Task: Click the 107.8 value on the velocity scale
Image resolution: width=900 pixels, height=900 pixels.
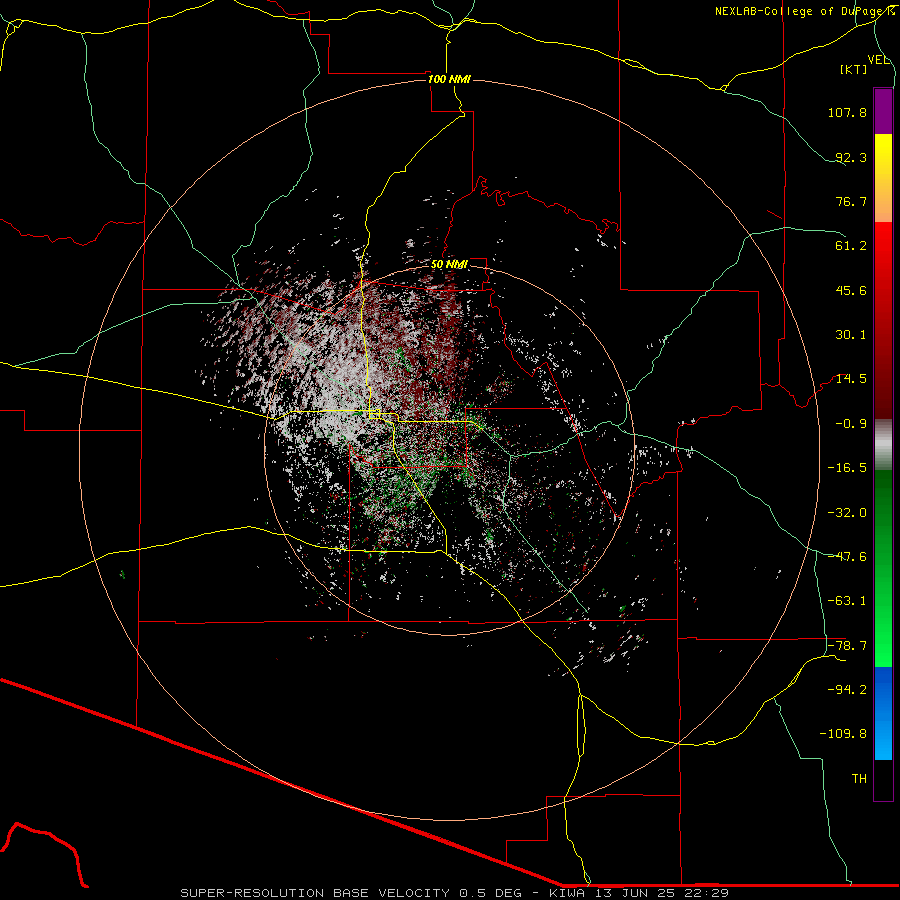Action: pos(847,112)
